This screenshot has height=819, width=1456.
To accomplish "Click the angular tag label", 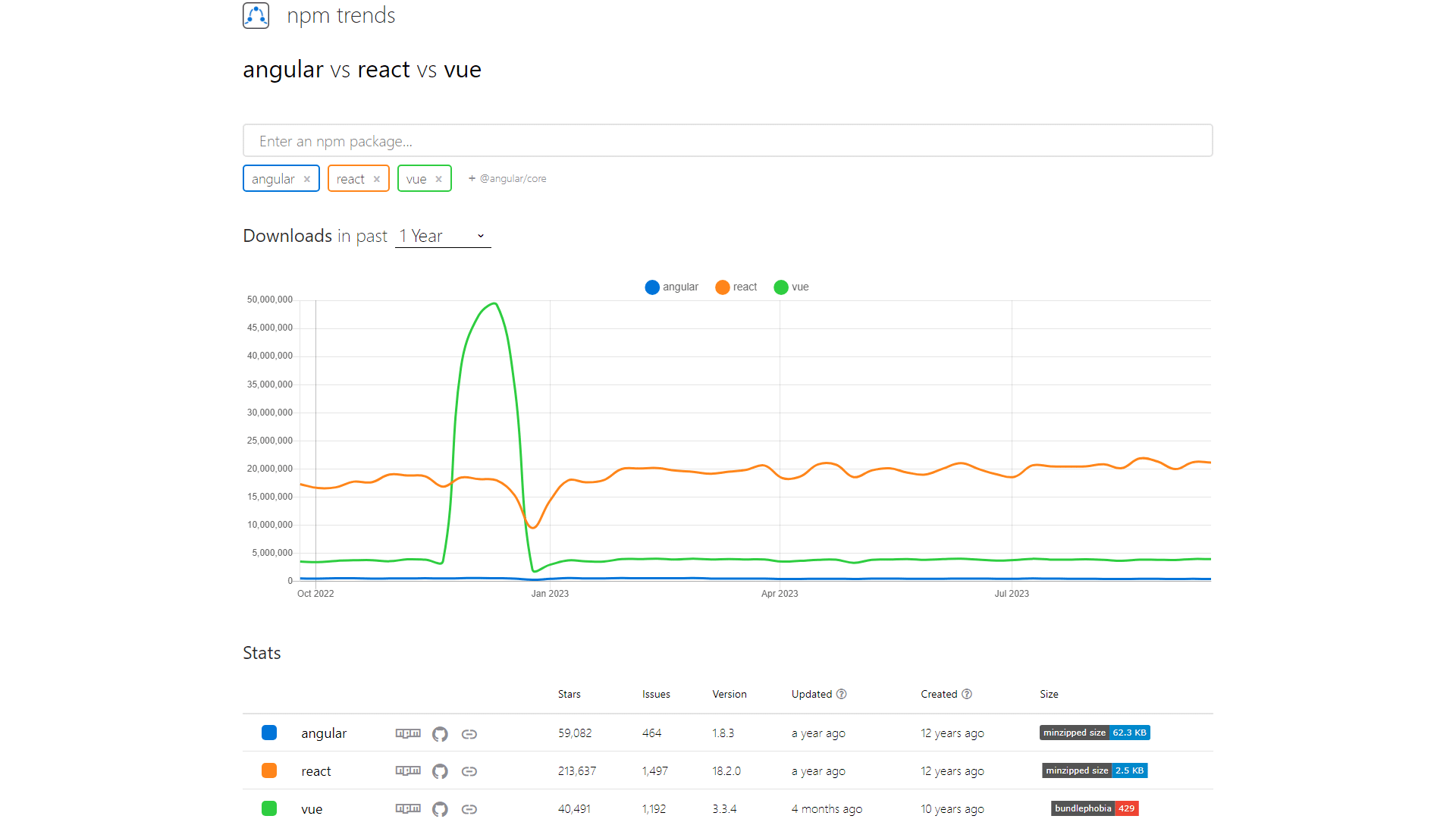I will tap(273, 179).
